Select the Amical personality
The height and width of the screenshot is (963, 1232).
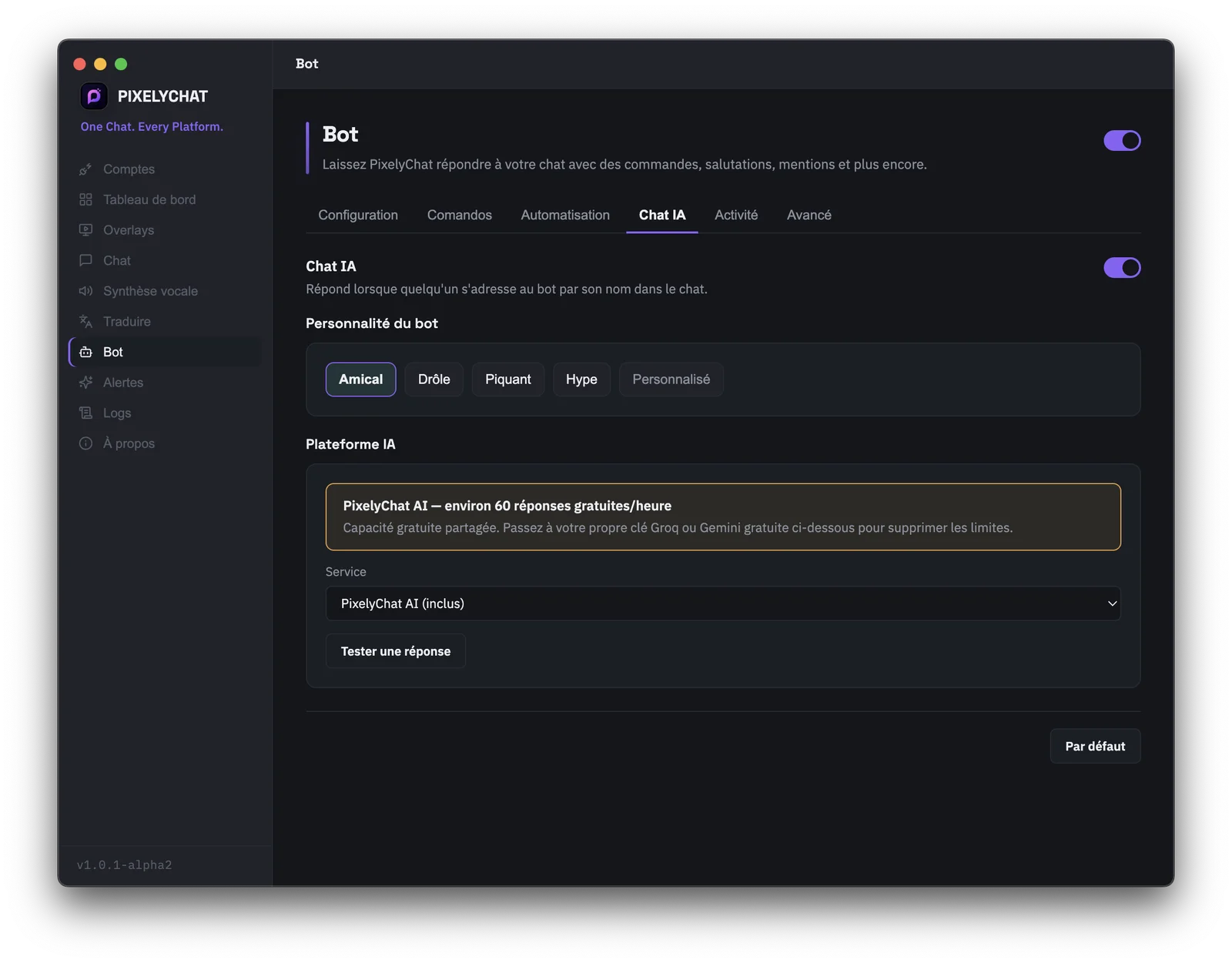(x=360, y=380)
